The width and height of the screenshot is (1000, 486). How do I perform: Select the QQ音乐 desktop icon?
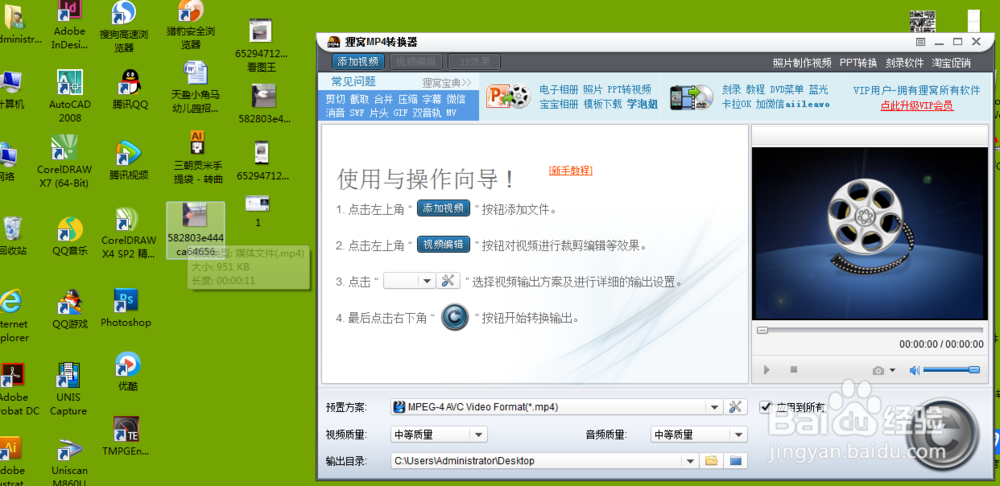(70, 237)
